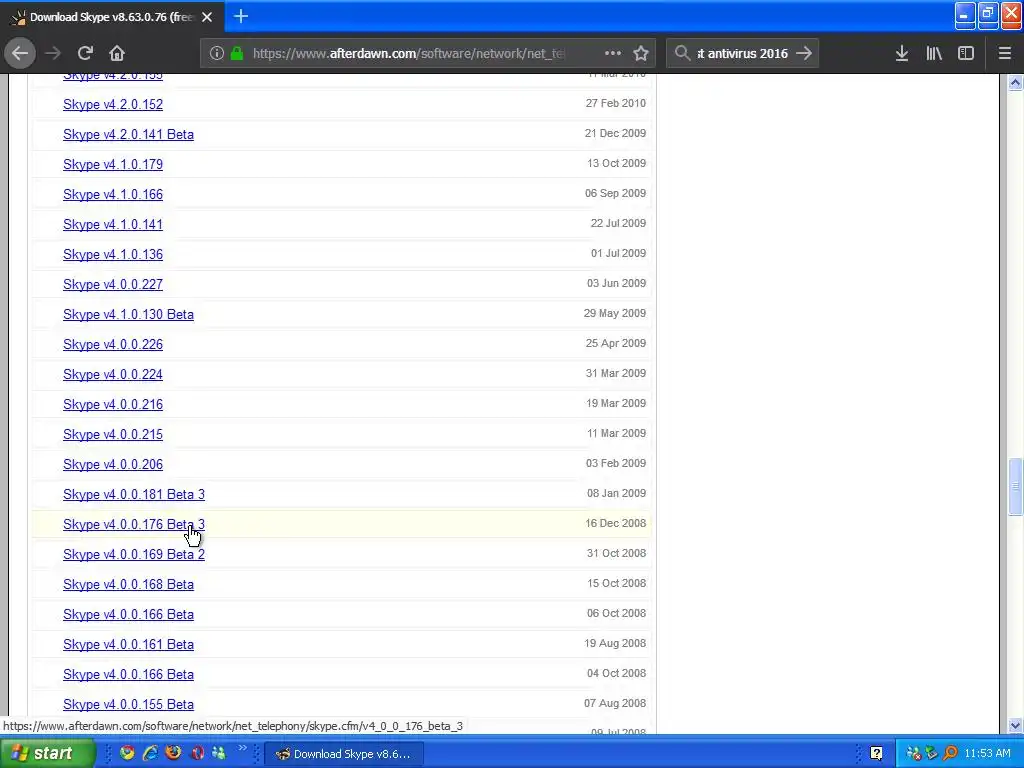Viewport: 1024px width, 768px height.
Task: Open the Skype v4.0.0.176 Beta 3 link
Action: click(x=134, y=525)
